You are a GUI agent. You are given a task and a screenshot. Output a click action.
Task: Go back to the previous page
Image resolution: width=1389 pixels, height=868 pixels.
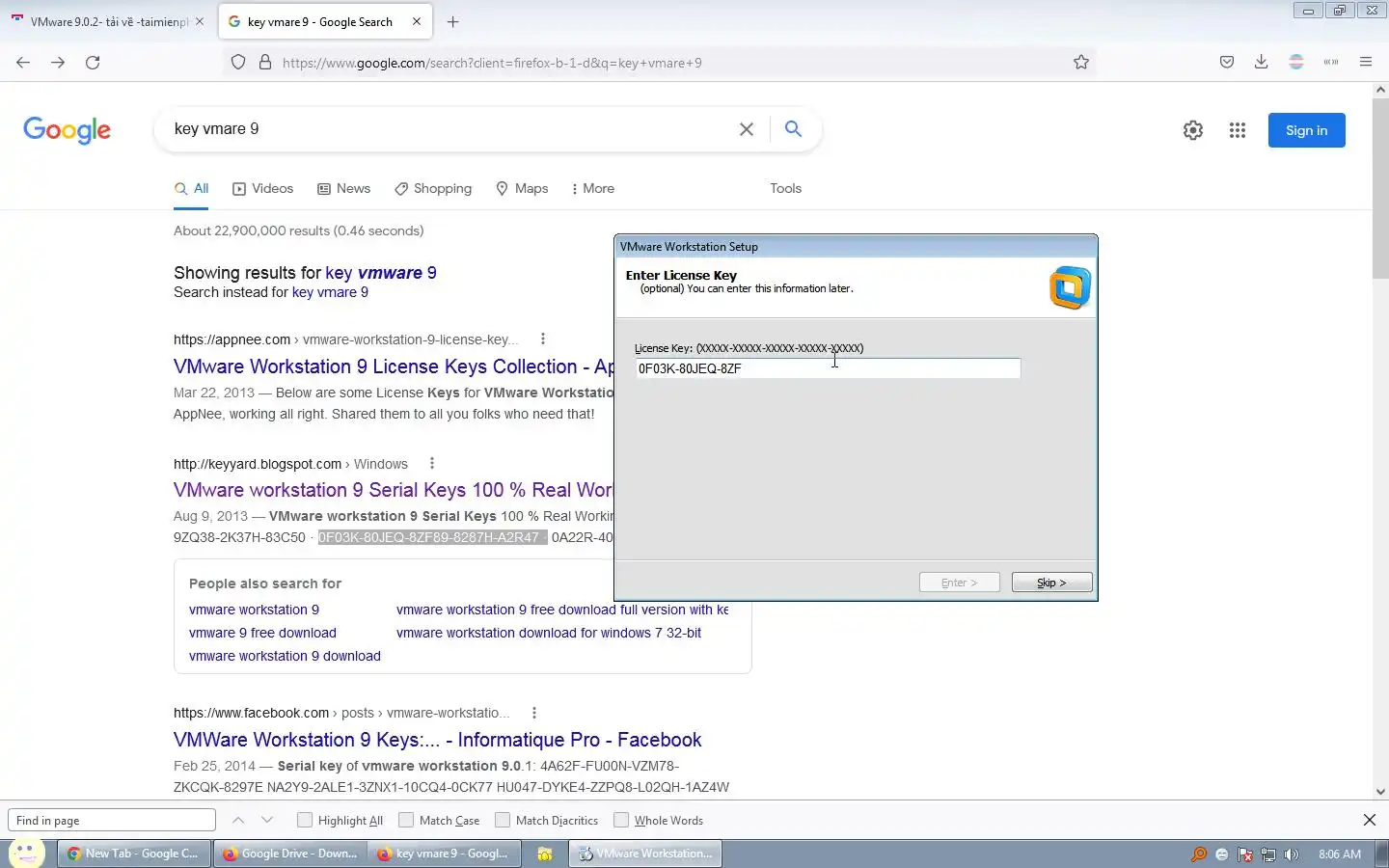(x=23, y=63)
